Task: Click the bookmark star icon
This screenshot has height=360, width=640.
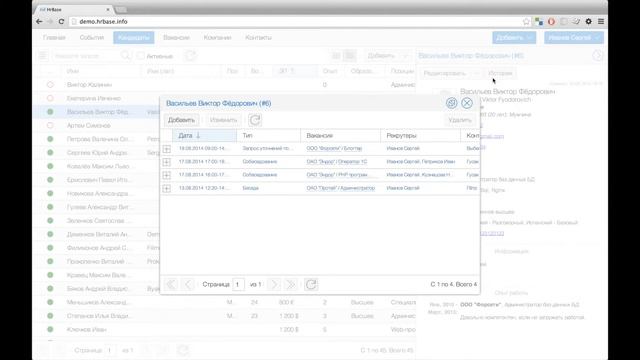Action: (526, 22)
